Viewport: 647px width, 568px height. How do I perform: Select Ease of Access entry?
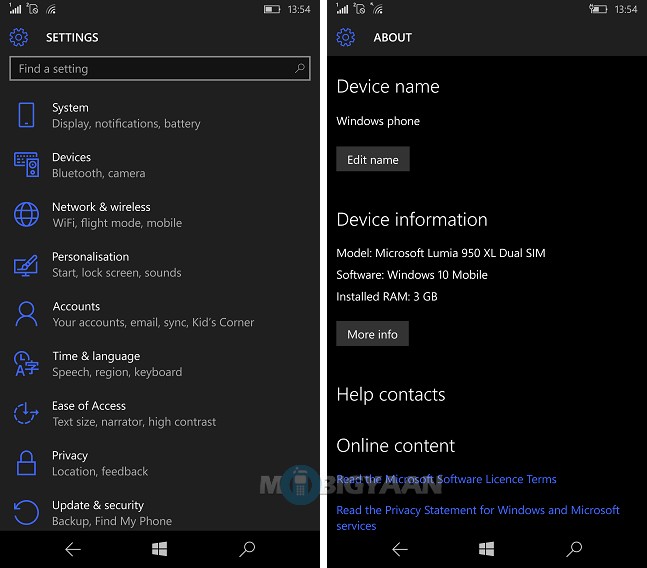pos(160,413)
